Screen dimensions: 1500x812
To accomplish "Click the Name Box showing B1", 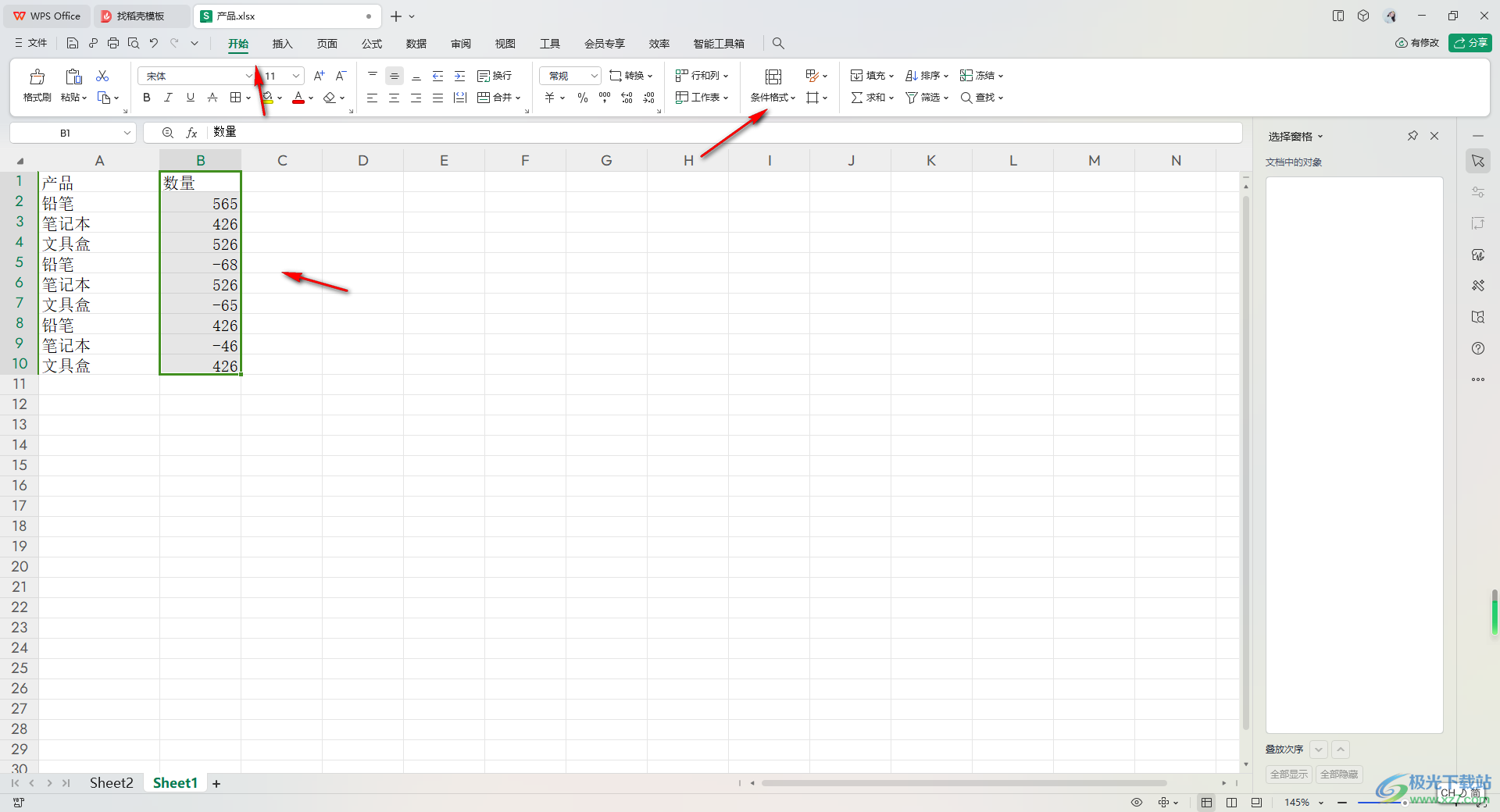I will pos(73,133).
